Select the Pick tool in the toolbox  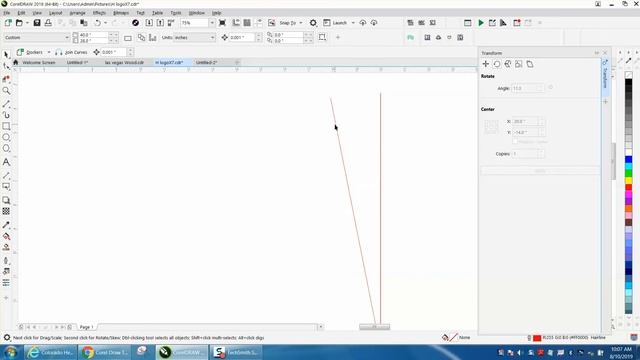click(x=6, y=55)
